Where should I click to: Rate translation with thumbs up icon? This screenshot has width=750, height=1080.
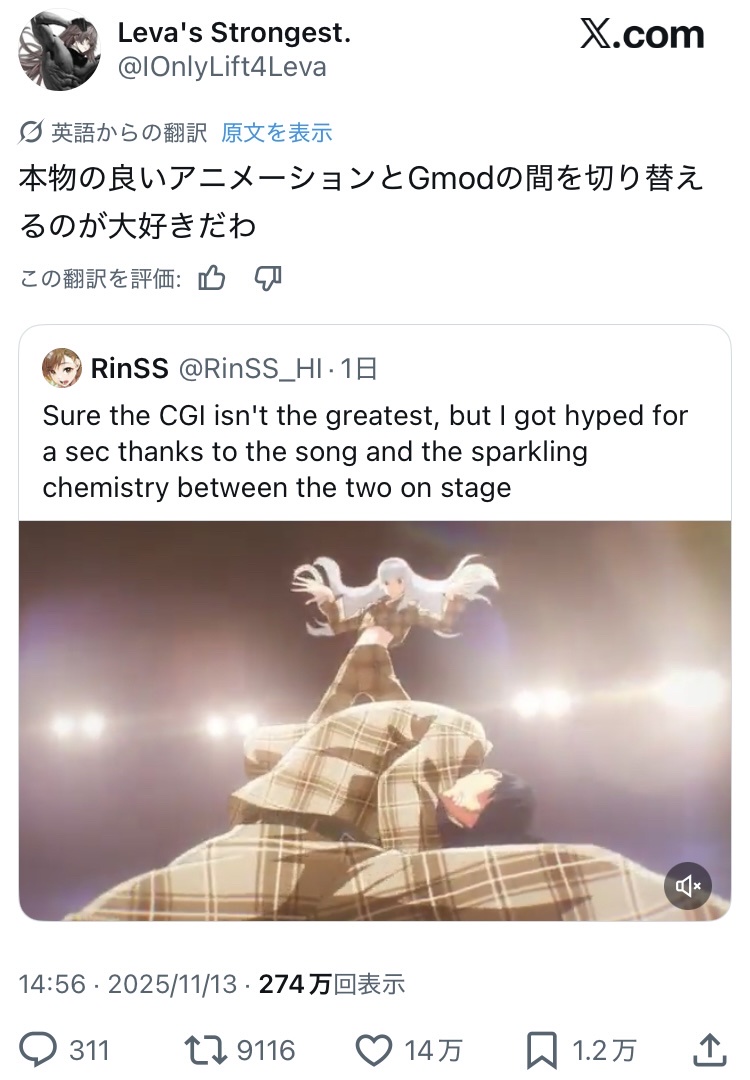[x=211, y=278]
